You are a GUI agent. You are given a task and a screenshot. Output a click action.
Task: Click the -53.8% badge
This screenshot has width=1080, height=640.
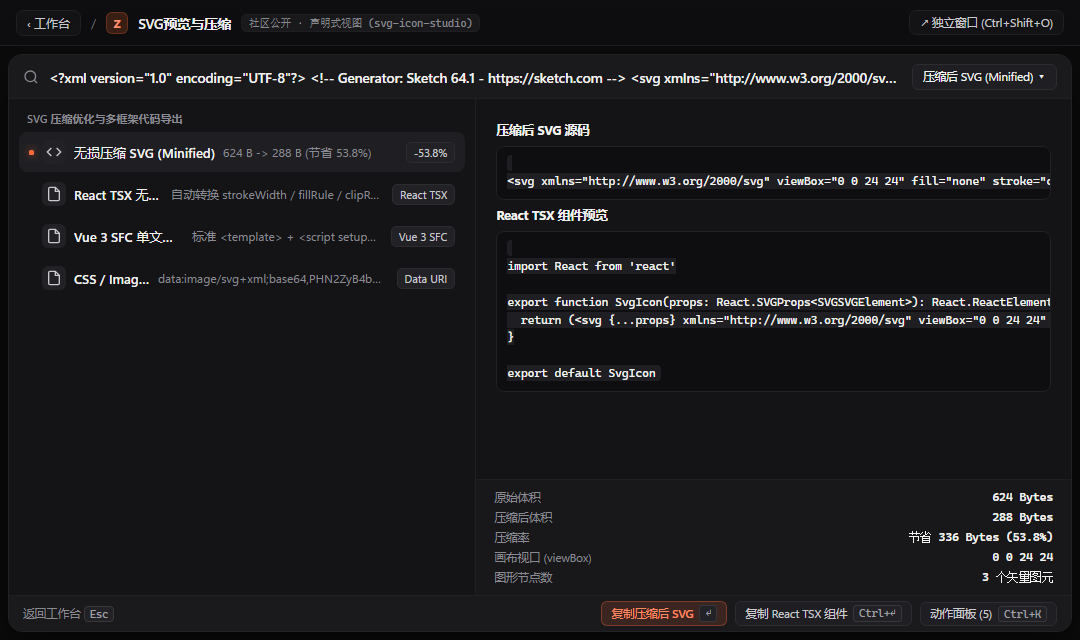pyautogui.click(x=430, y=153)
